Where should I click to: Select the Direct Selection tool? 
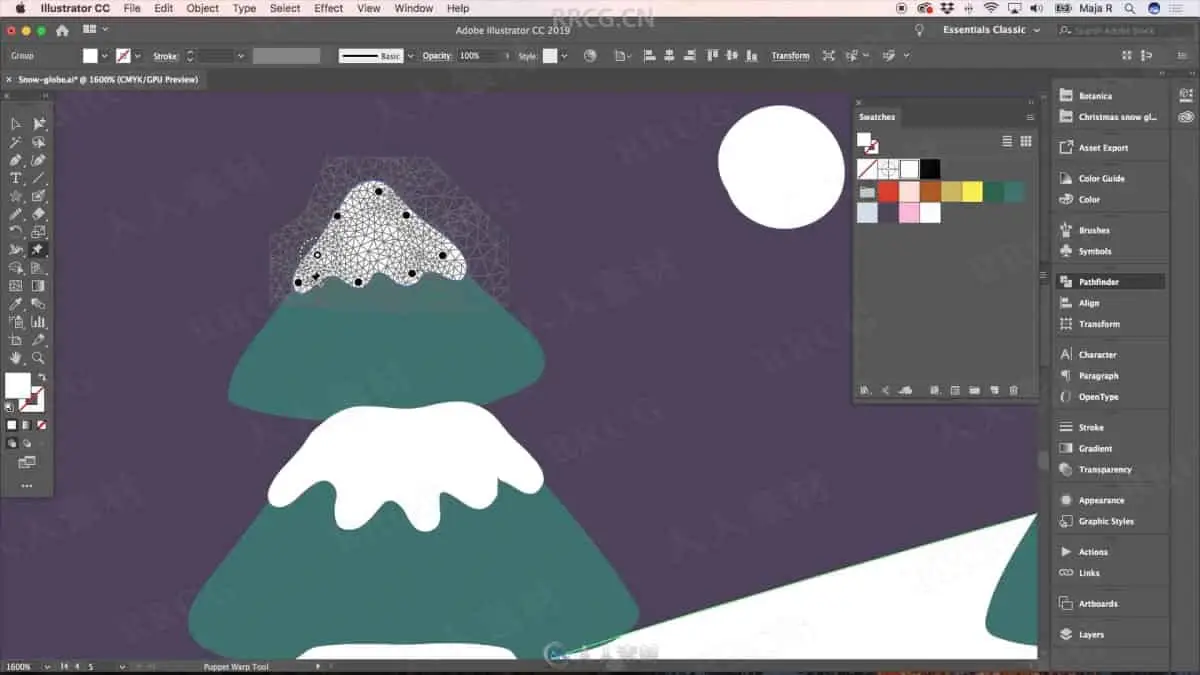coord(38,124)
